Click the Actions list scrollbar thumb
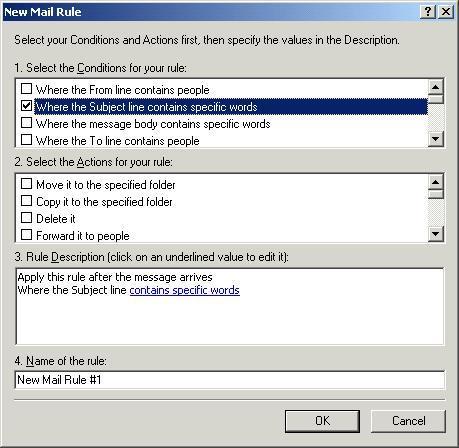Image resolution: width=459 pixels, height=448 pixels. pyautogui.click(x=436, y=194)
